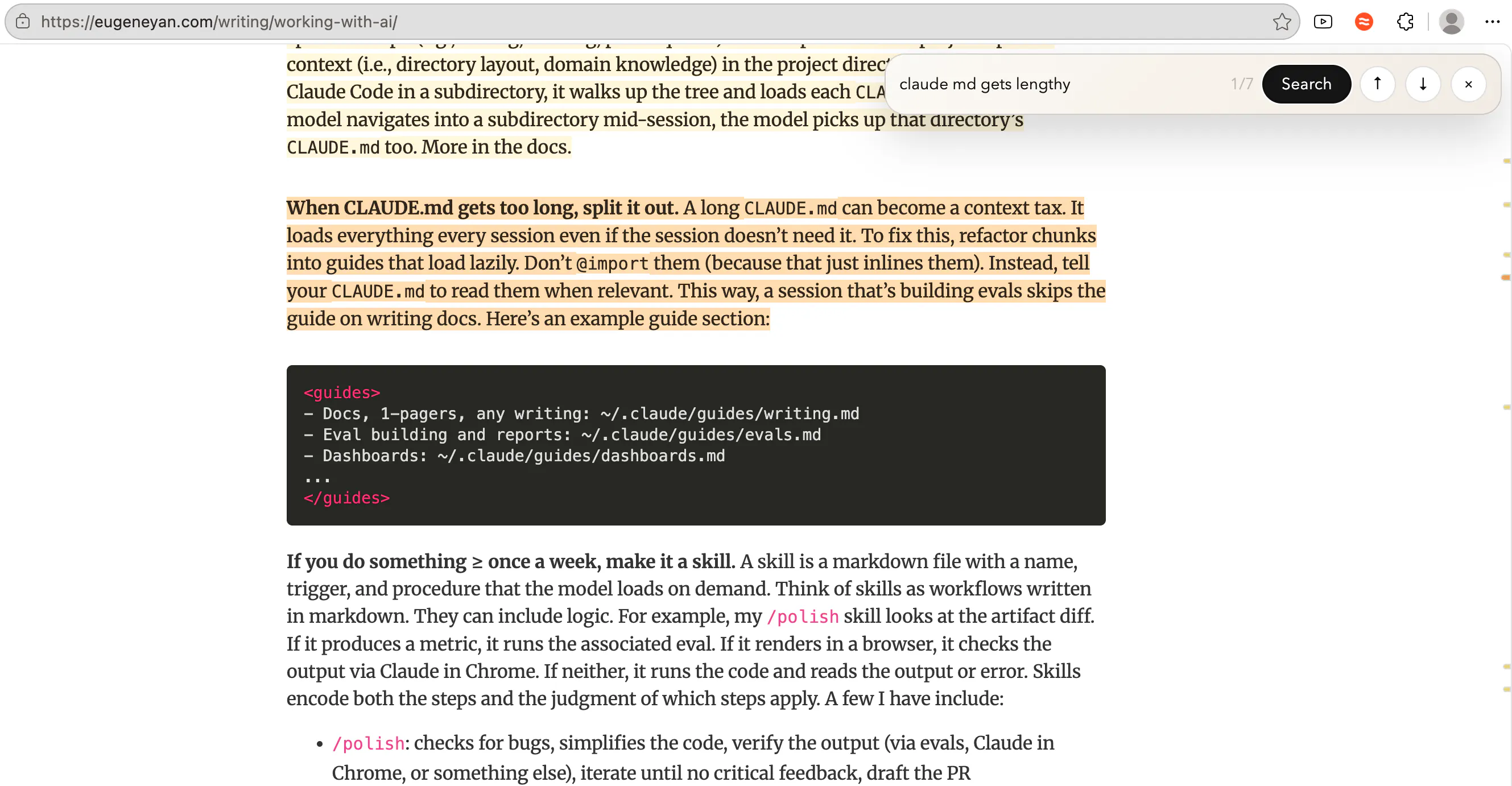Viewport: 1512px width, 786px height.
Task: Click the address bar URL
Action: [220, 22]
